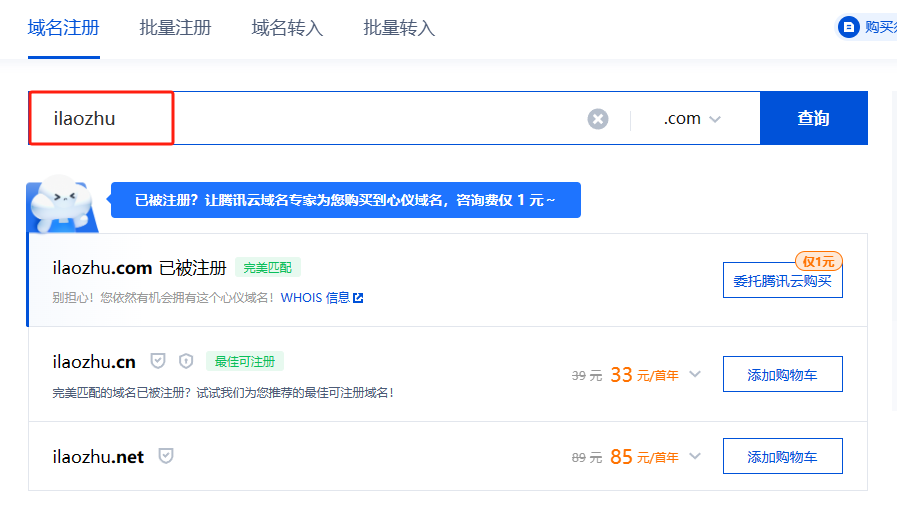Viewport: 897px width, 521px height.
Task: Click the ilaozhu.cn domain name
Action: click(x=94, y=362)
